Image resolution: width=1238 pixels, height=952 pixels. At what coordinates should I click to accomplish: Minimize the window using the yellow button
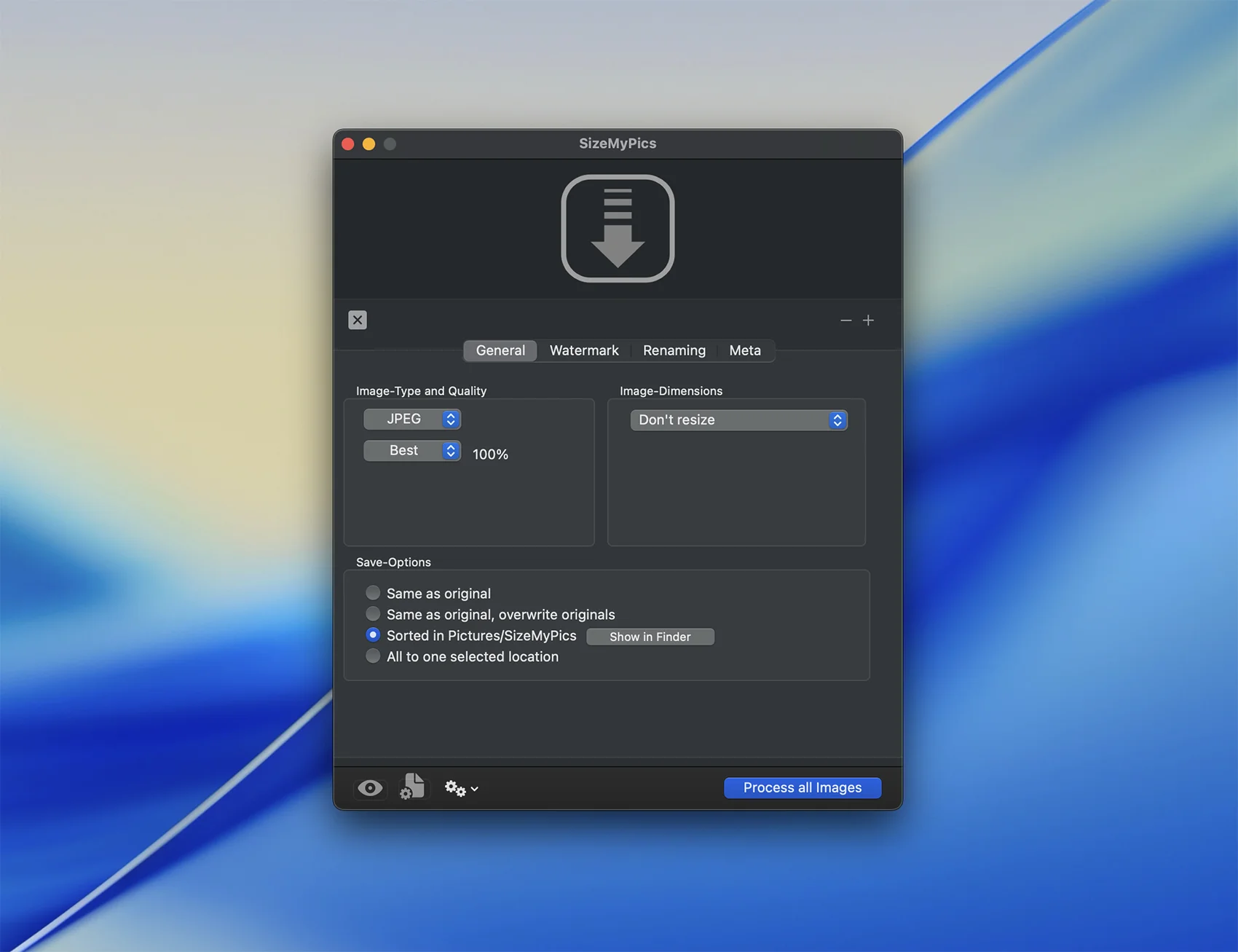[x=369, y=144]
